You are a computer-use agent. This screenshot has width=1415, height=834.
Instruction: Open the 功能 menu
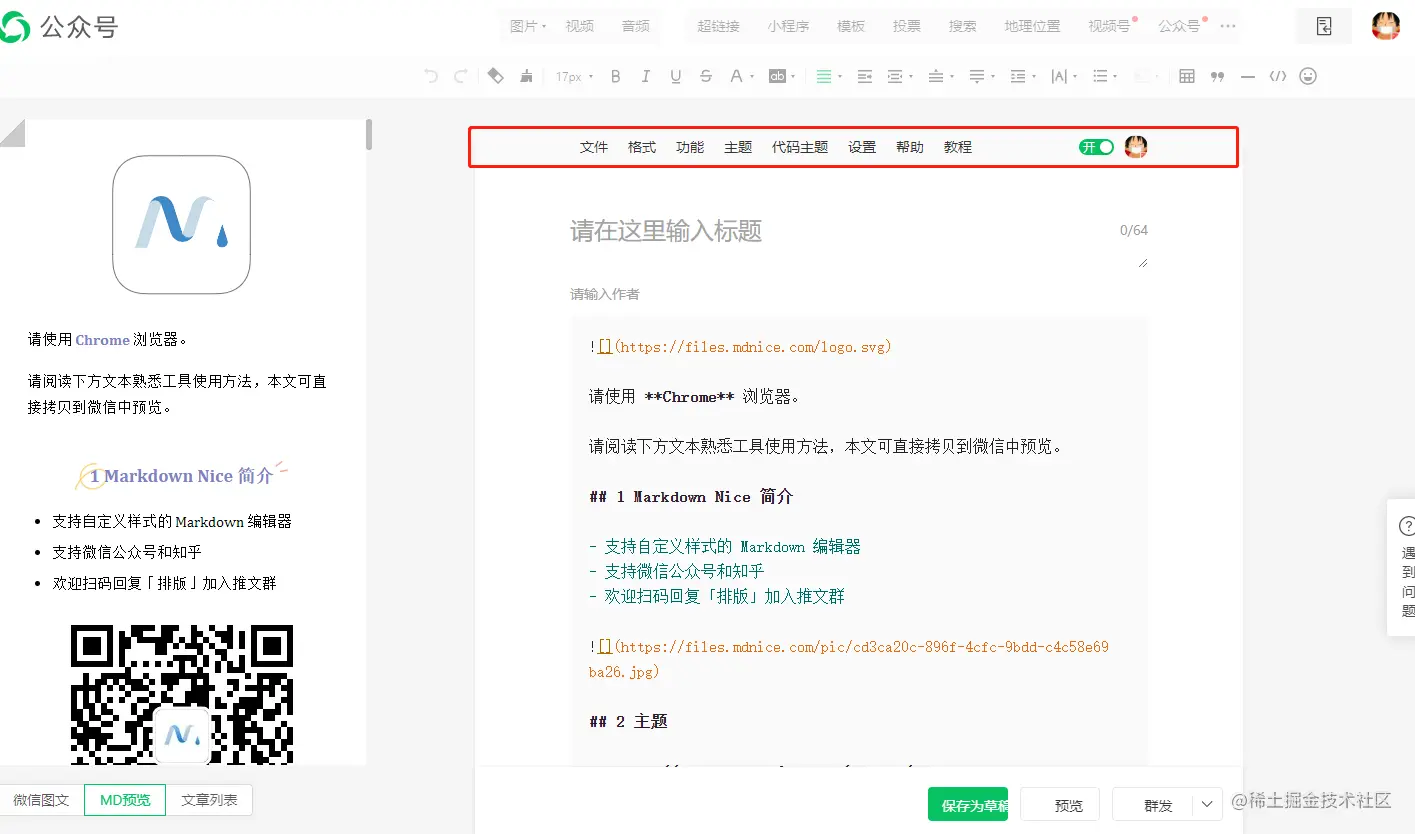(x=690, y=147)
